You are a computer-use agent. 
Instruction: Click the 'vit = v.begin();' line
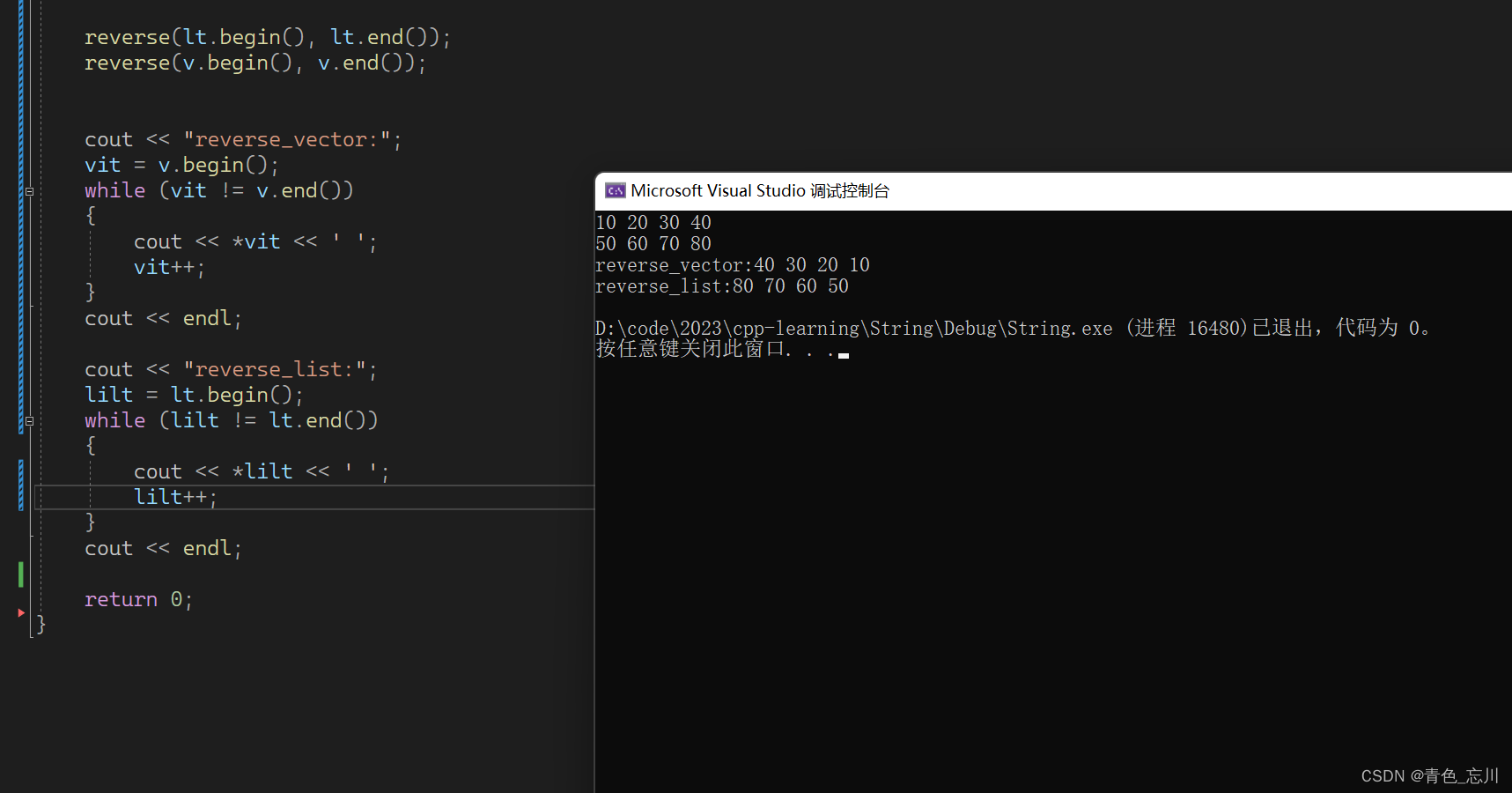pos(181,165)
